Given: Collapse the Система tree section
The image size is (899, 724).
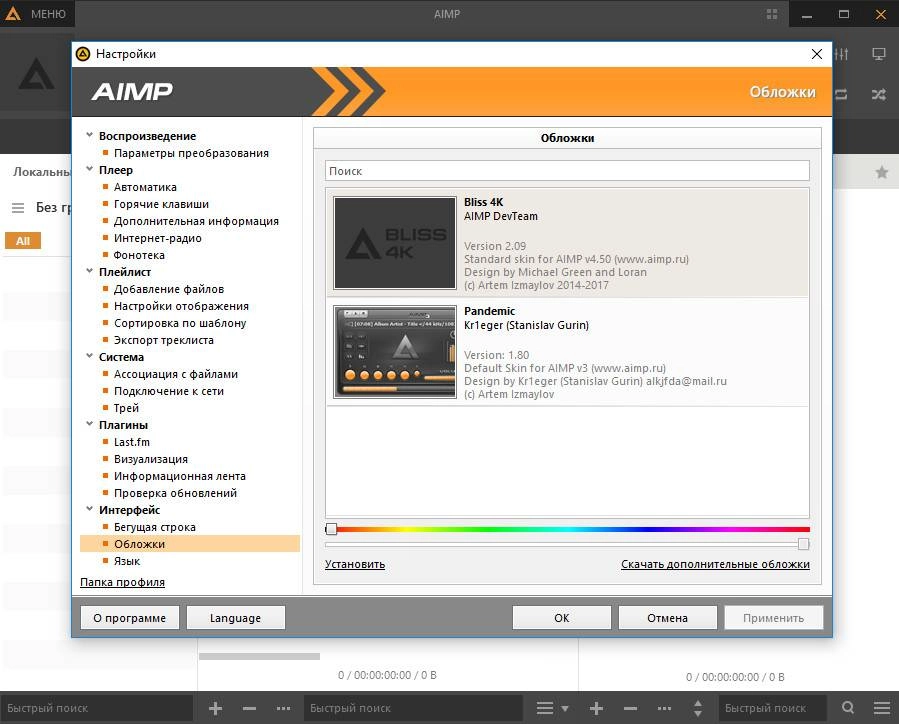Looking at the screenshot, I should click(x=89, y=356).
